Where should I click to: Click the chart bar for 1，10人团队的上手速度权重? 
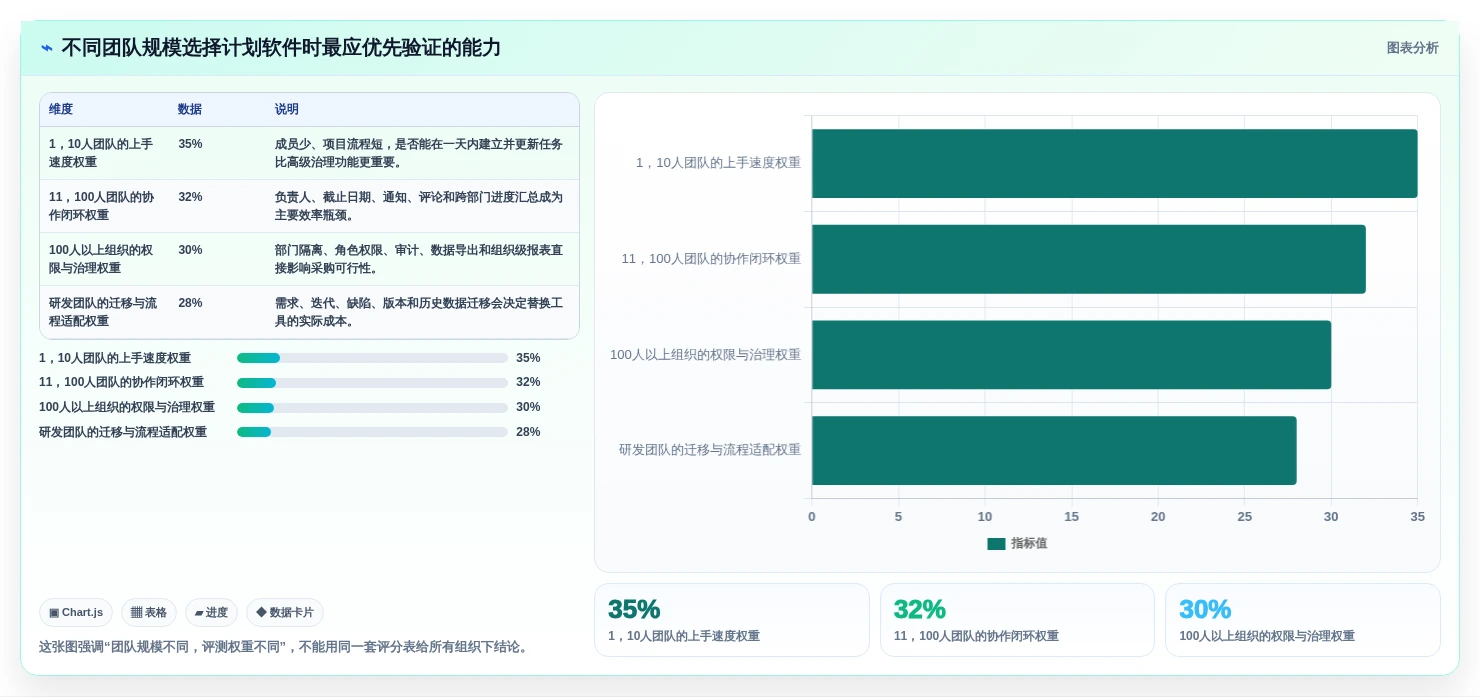pos(1114,163)
